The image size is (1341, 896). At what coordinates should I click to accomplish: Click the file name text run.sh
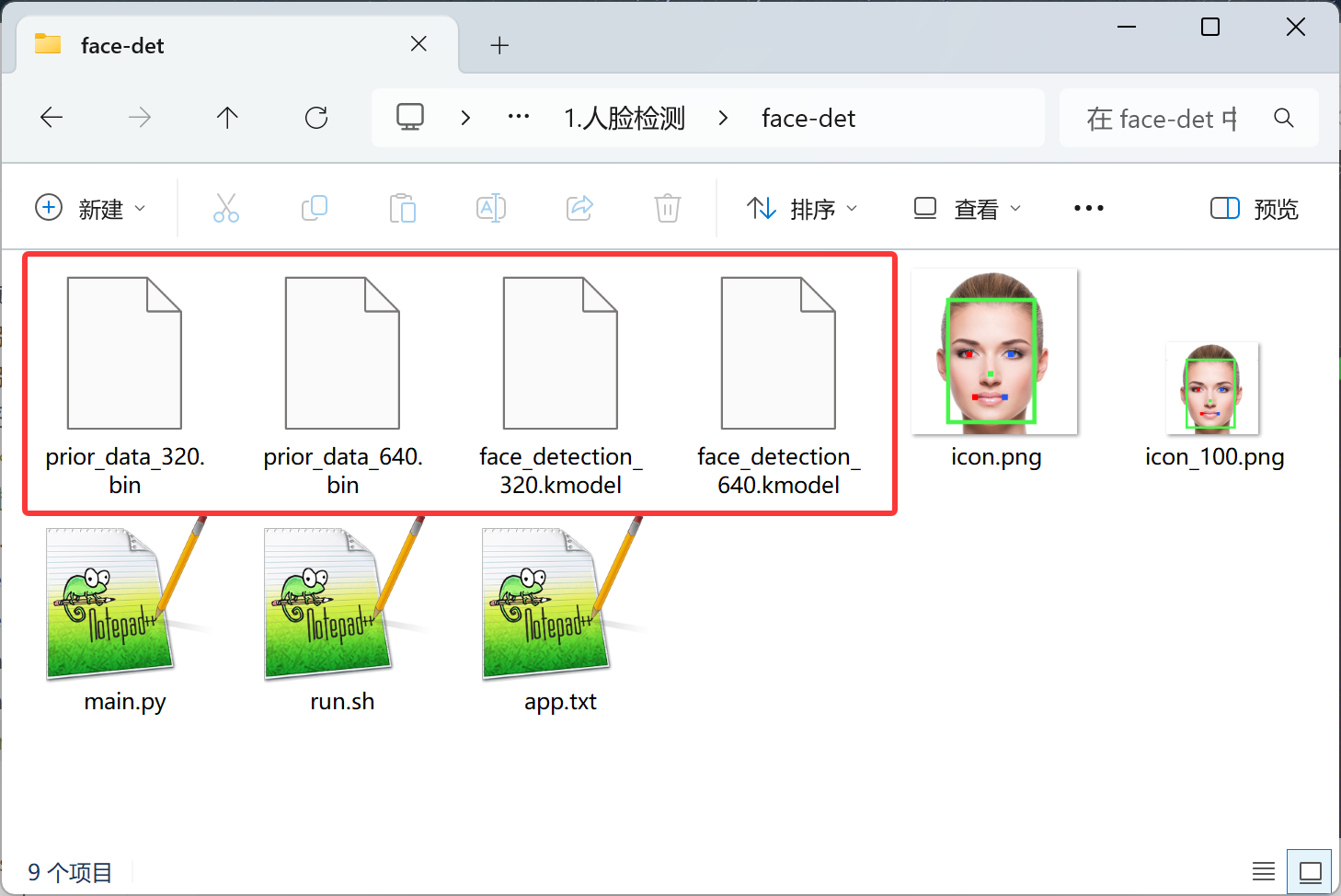coord(342,702)
